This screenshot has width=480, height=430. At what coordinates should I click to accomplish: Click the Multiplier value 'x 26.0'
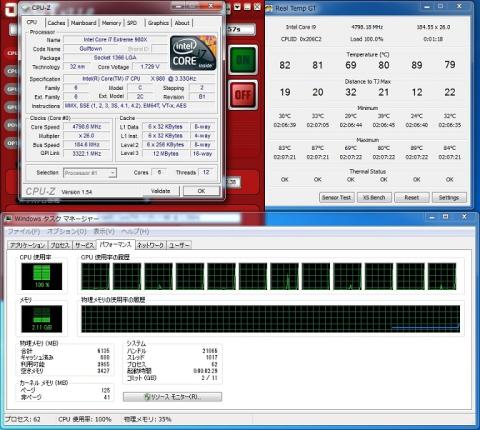pyautogui.click(x=86, y=136)
